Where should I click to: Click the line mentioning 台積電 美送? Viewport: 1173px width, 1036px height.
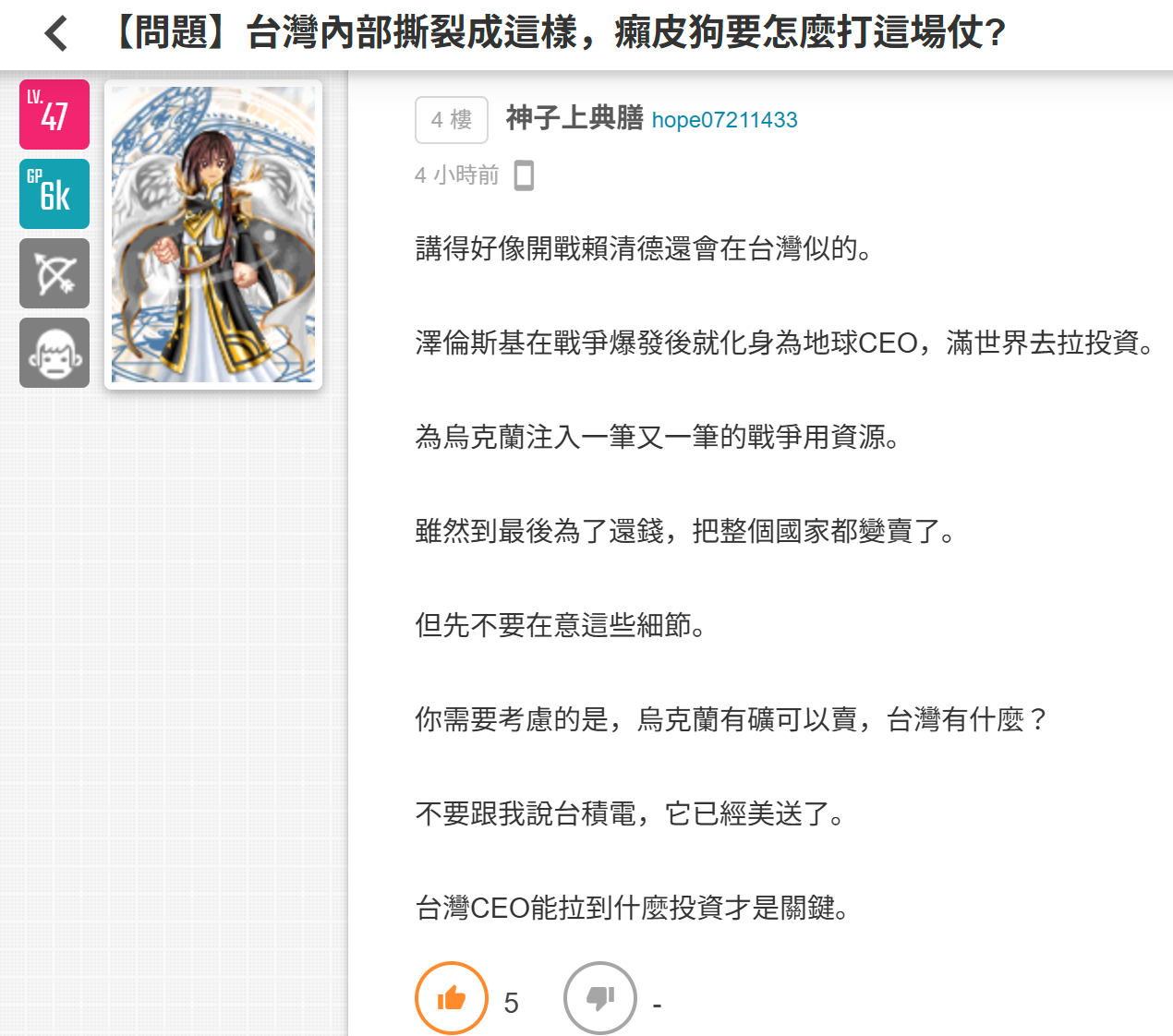(x=631, y=814)
